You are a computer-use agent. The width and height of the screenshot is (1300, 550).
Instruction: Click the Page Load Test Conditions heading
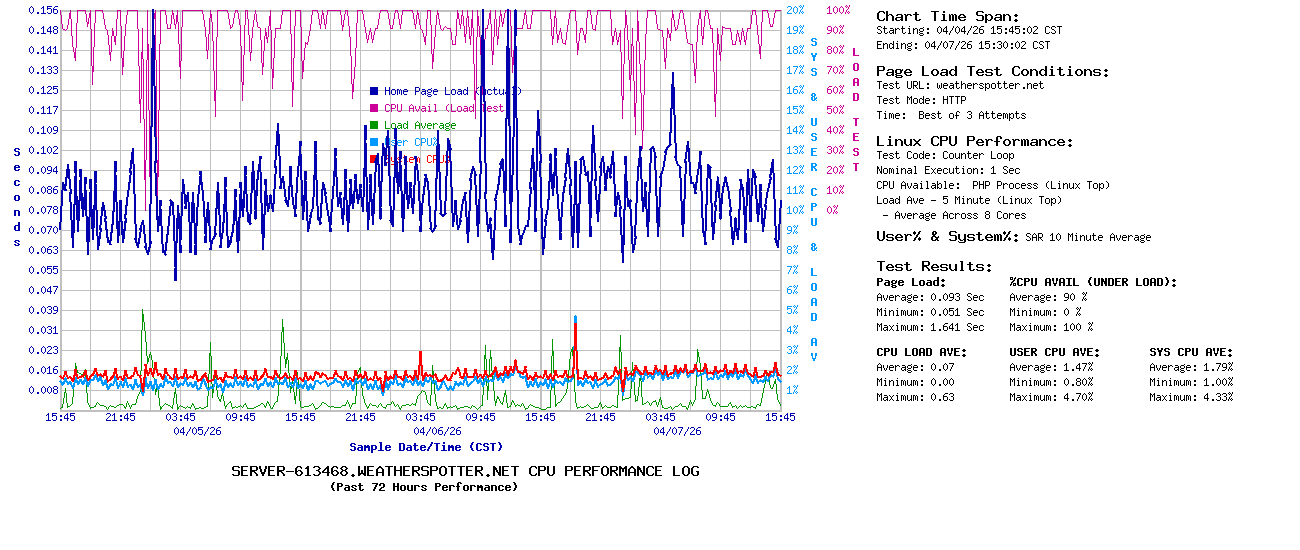tap(992, 71)
